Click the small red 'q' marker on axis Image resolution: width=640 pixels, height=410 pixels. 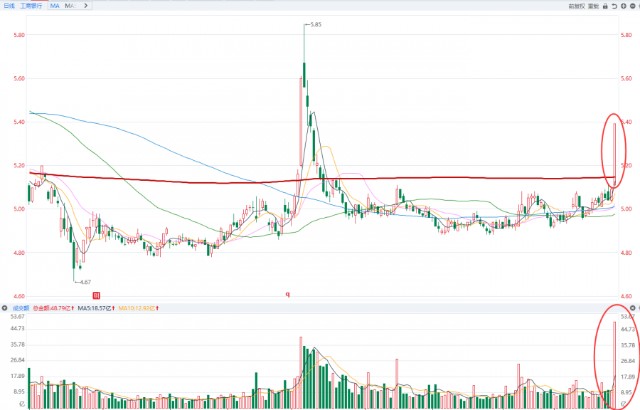point(288,295)
